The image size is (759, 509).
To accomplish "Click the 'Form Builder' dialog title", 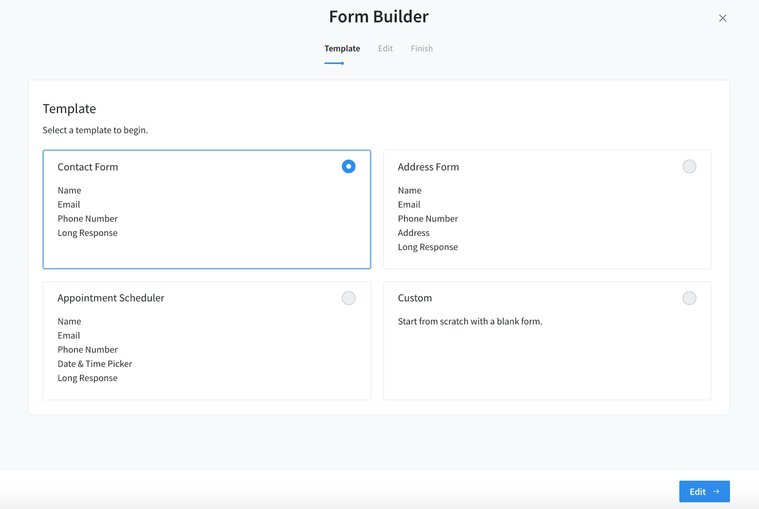I will click(379, 17).
